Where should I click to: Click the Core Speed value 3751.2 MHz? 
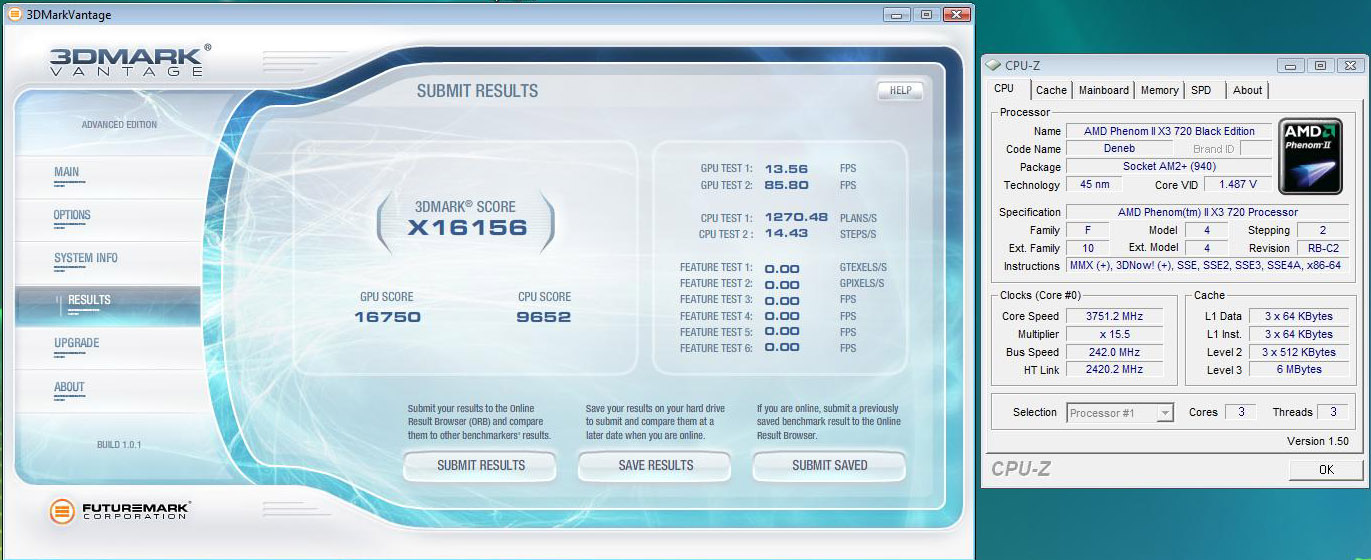point(1114,316)
